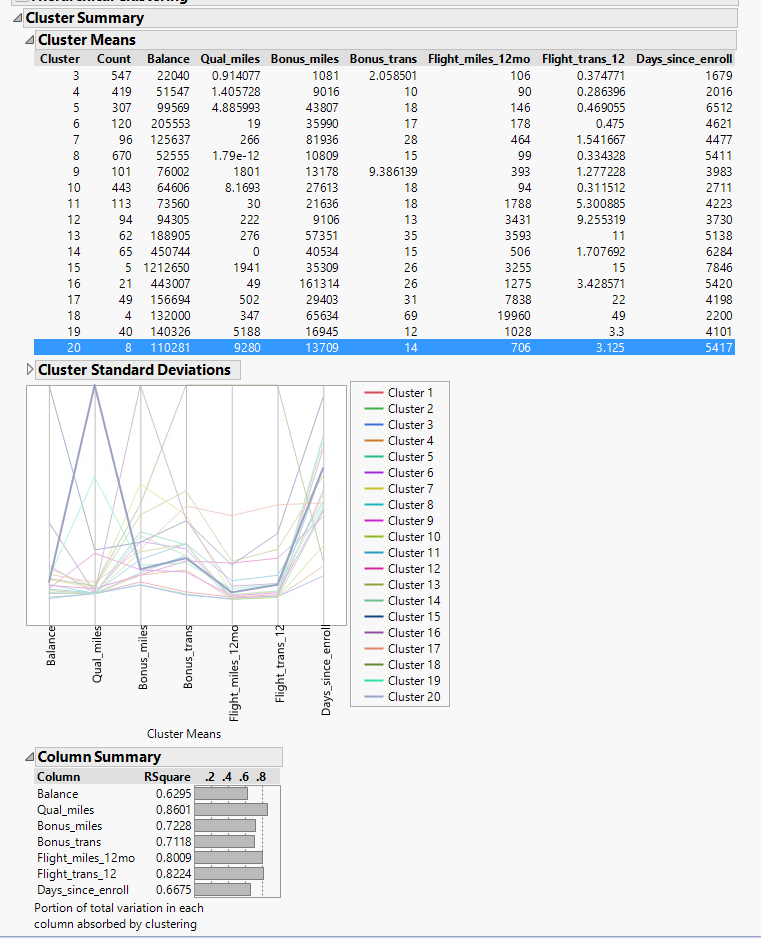This screenshot has height=939, width=761.
Task: Select the Cluster 15 row with balance 1212650
Action: pos(384,267)
